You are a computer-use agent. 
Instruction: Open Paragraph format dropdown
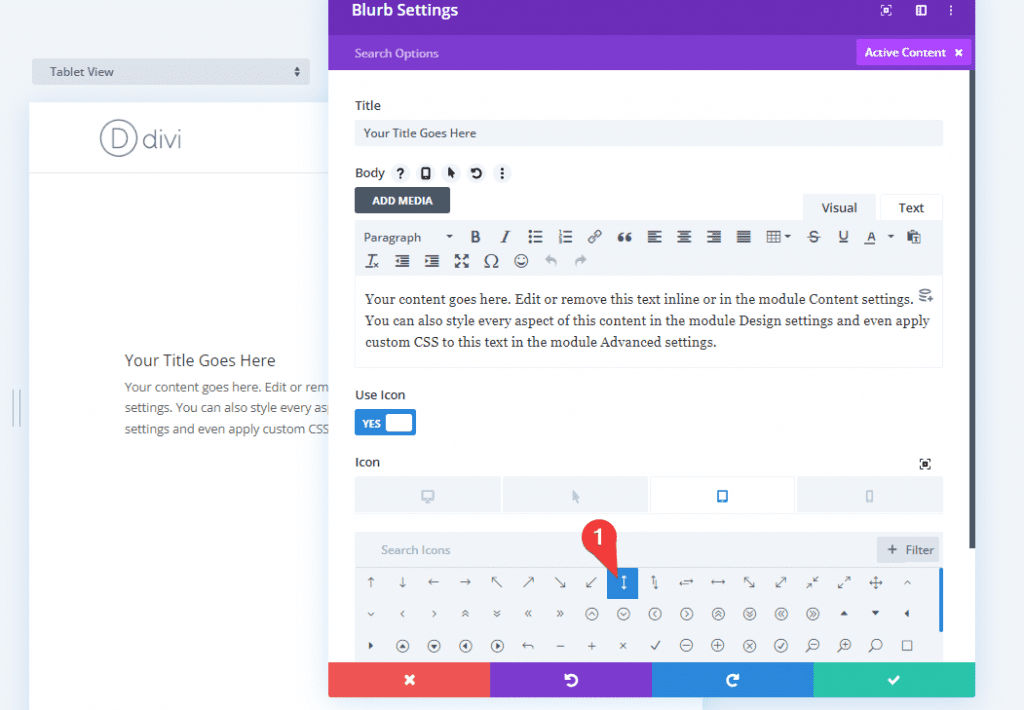tap(408, 237)
